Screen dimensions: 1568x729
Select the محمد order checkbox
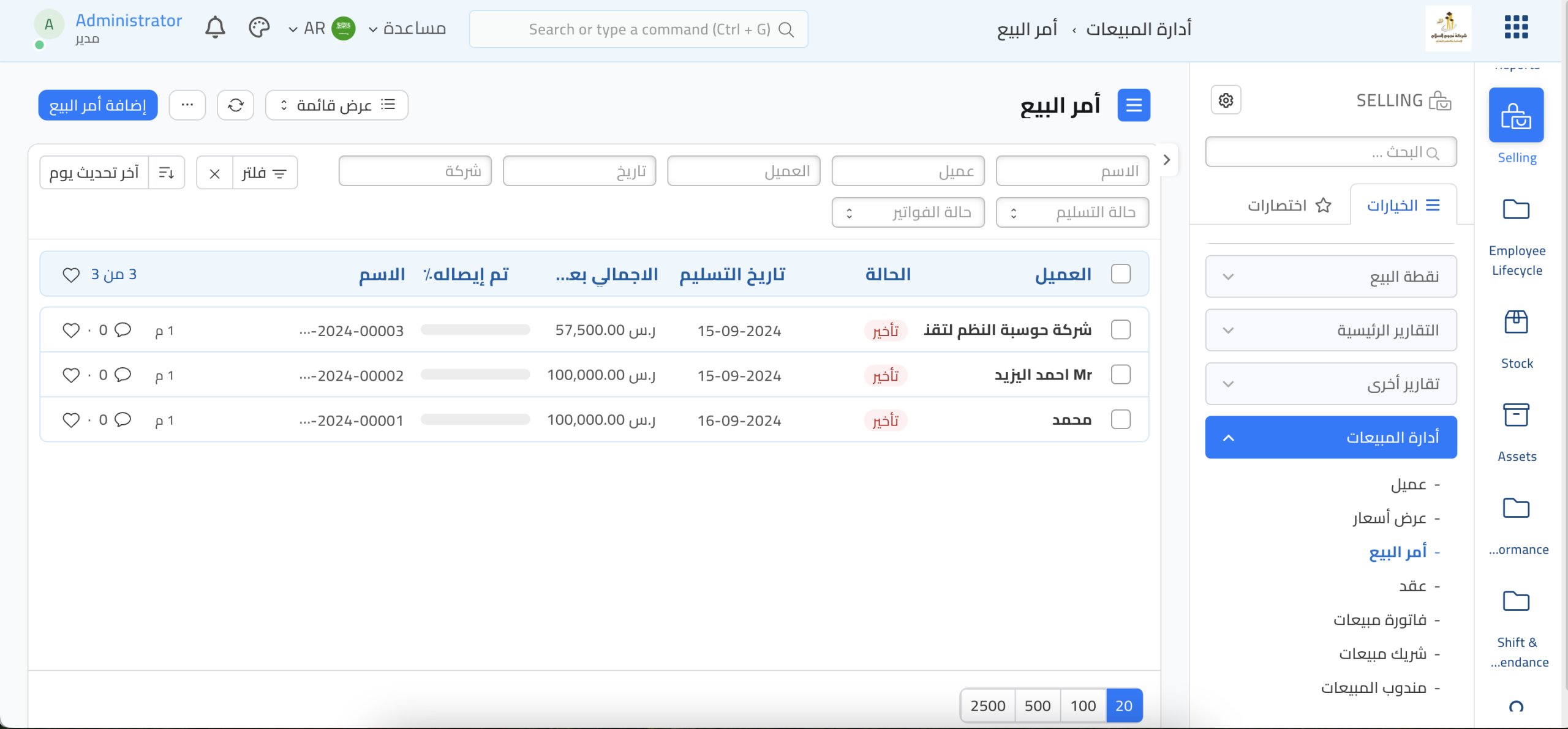pos(1120,420)
